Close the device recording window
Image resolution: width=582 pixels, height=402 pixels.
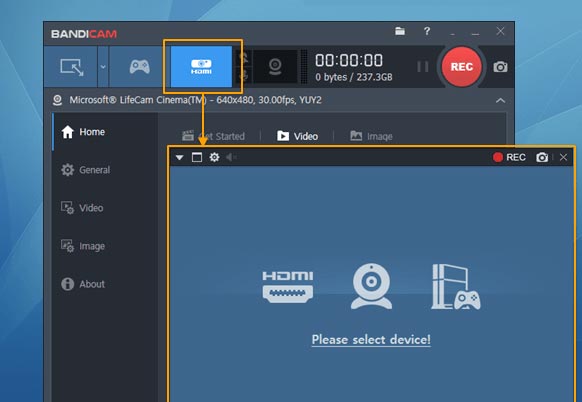(563, 157)
